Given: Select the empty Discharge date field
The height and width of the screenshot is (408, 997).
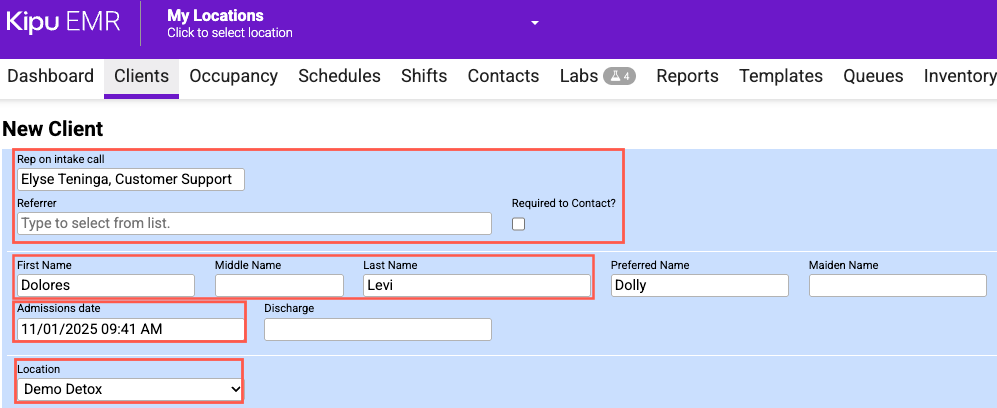Looking at the screenshot, I should (x=377, y=329).
